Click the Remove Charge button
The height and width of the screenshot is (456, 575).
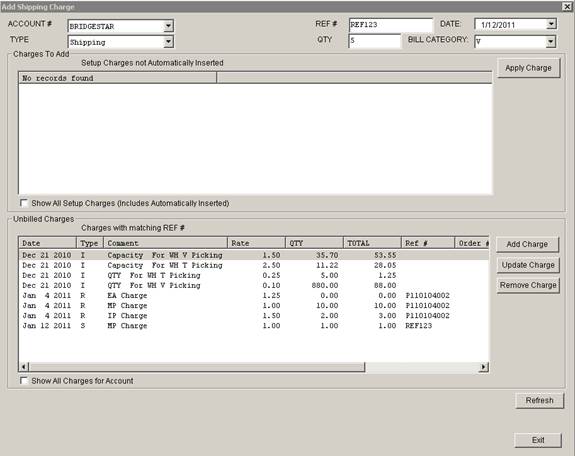click(528, 285)
